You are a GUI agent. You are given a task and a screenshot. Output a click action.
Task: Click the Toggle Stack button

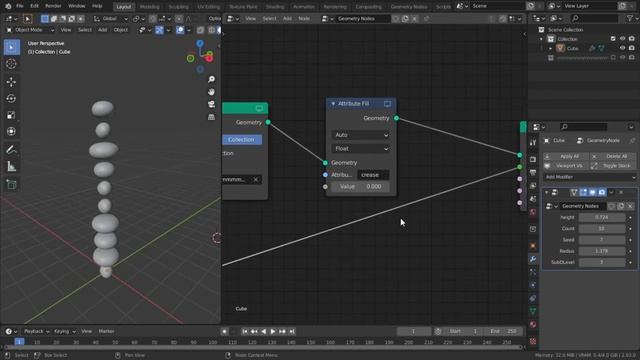pyautogui.click(x=613, y=166)
